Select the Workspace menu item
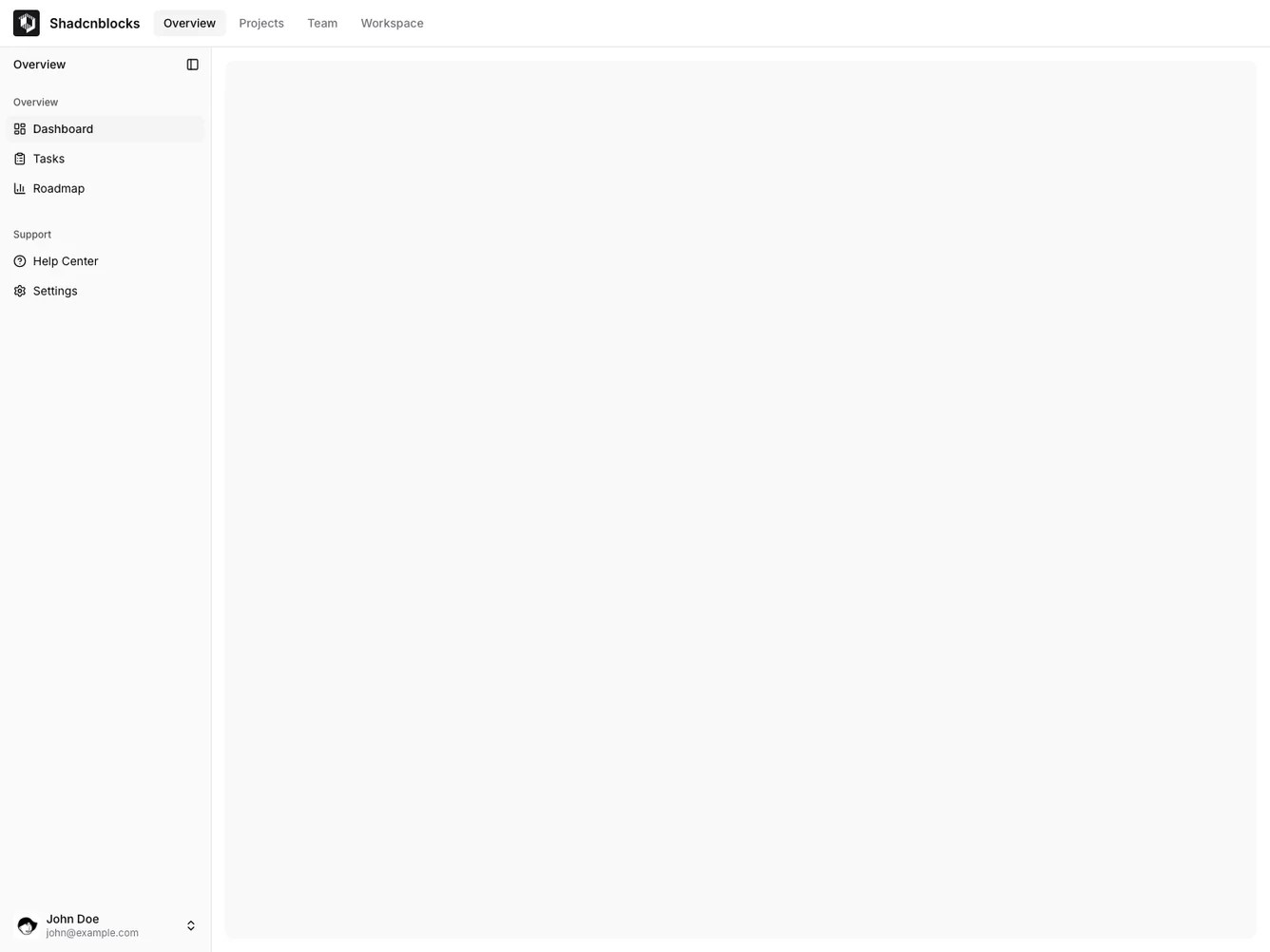1270x952 pixels. pos(392,23)
